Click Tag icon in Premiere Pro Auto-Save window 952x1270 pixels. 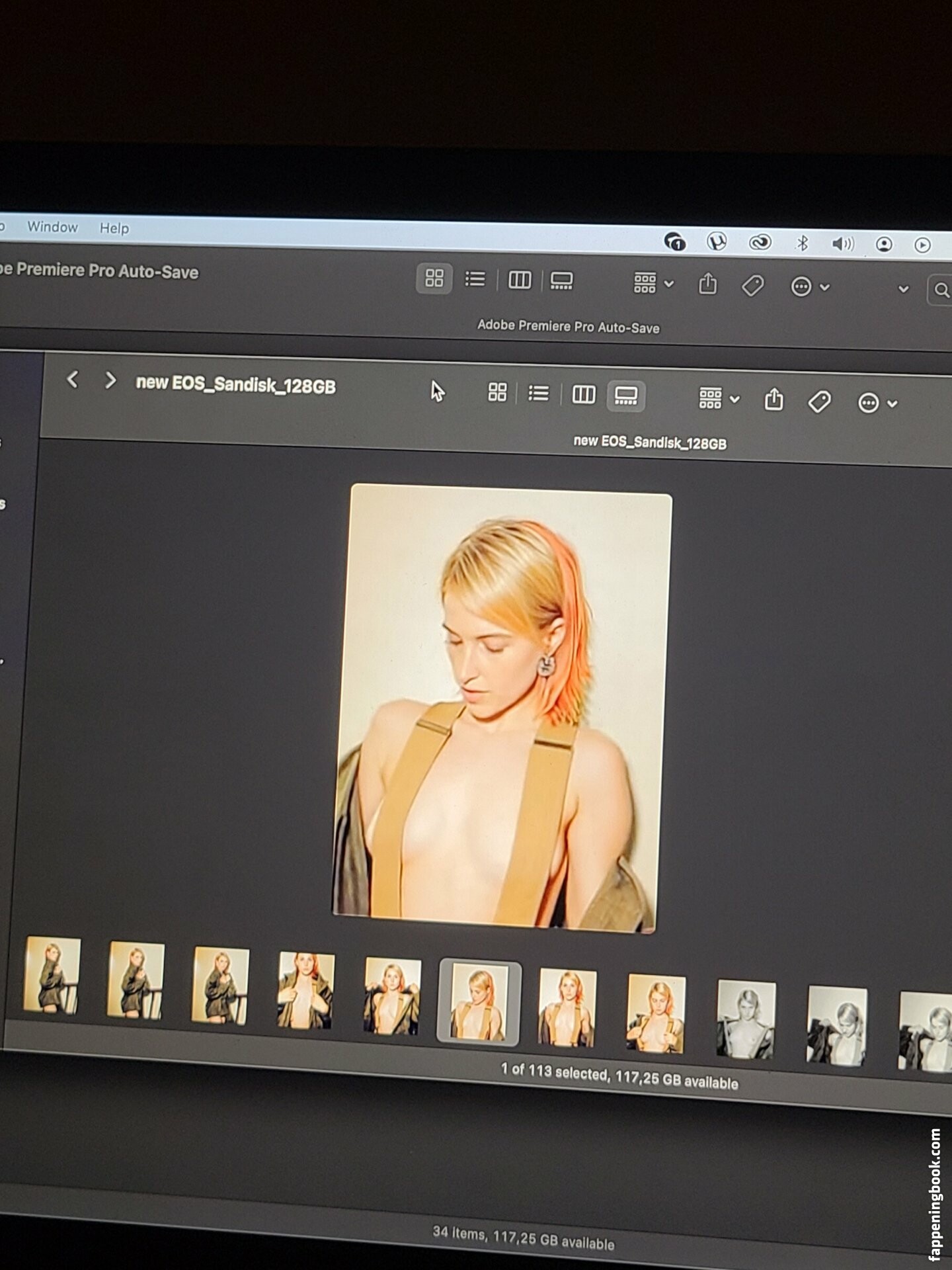point(752,286)
